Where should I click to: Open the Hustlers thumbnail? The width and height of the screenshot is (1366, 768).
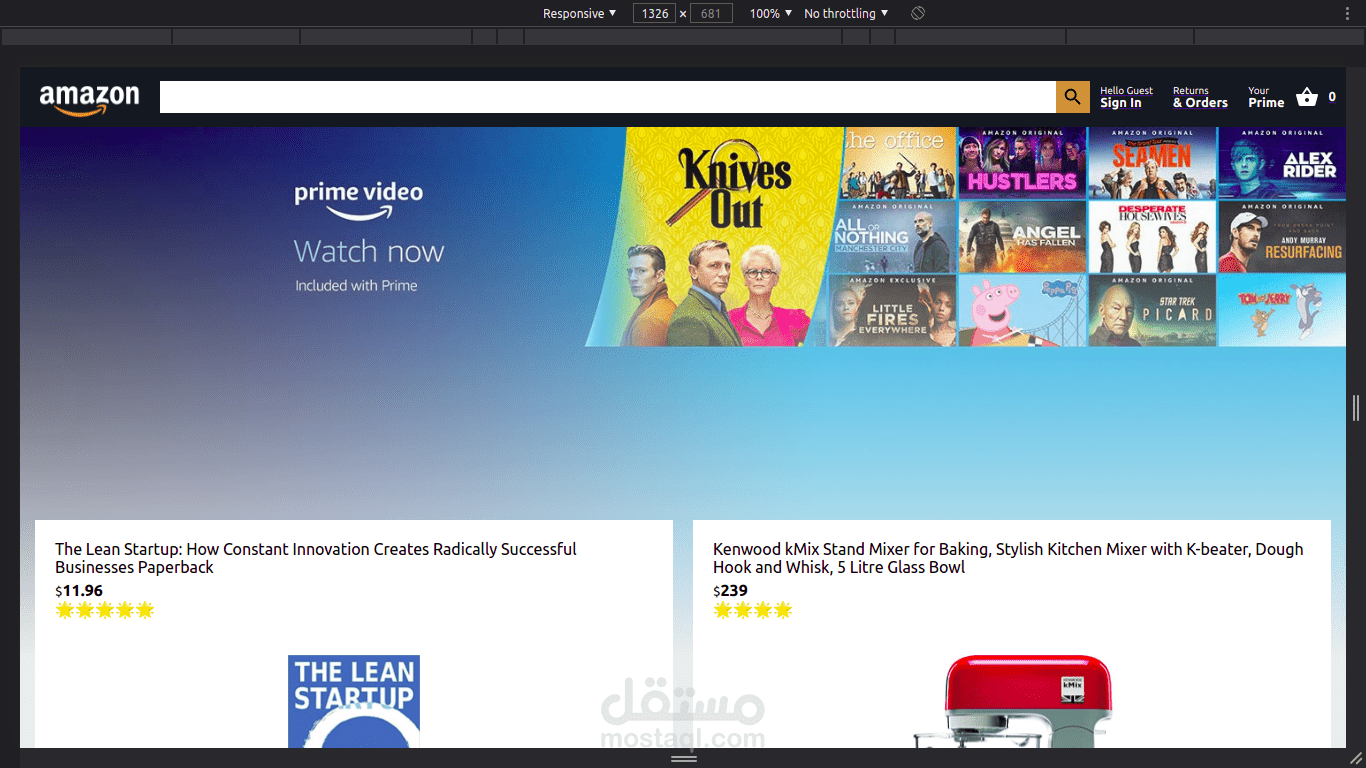click(x=1022, y=163)
